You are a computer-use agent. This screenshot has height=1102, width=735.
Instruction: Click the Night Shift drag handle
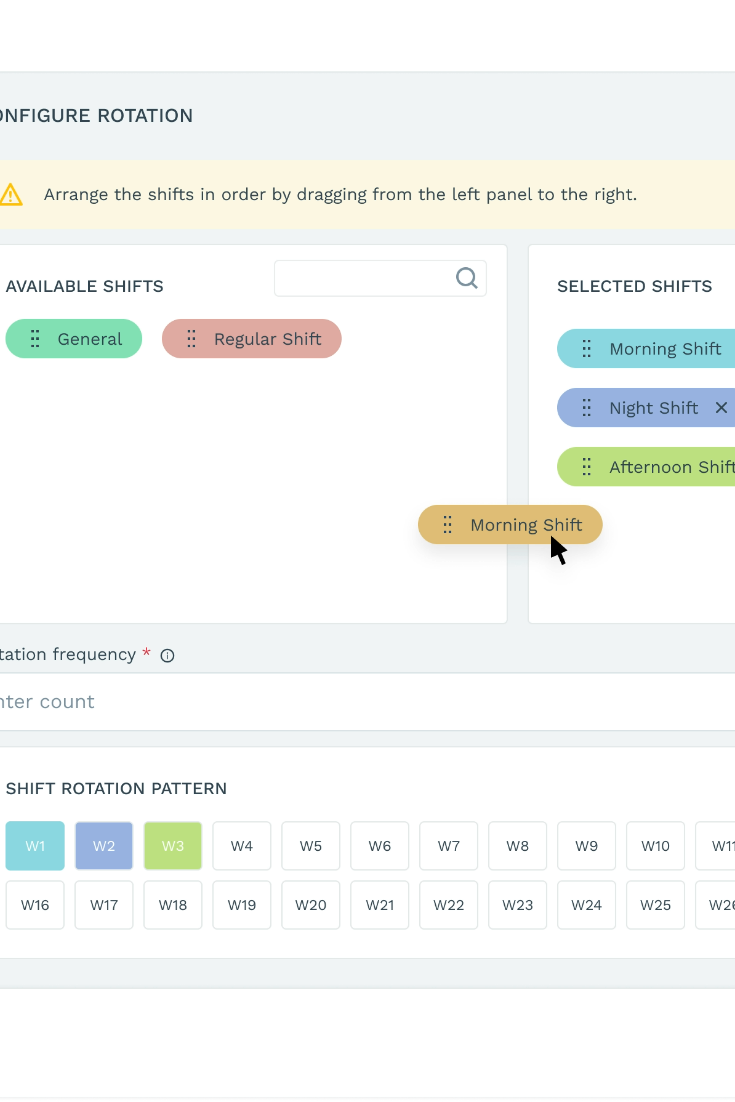587,408
